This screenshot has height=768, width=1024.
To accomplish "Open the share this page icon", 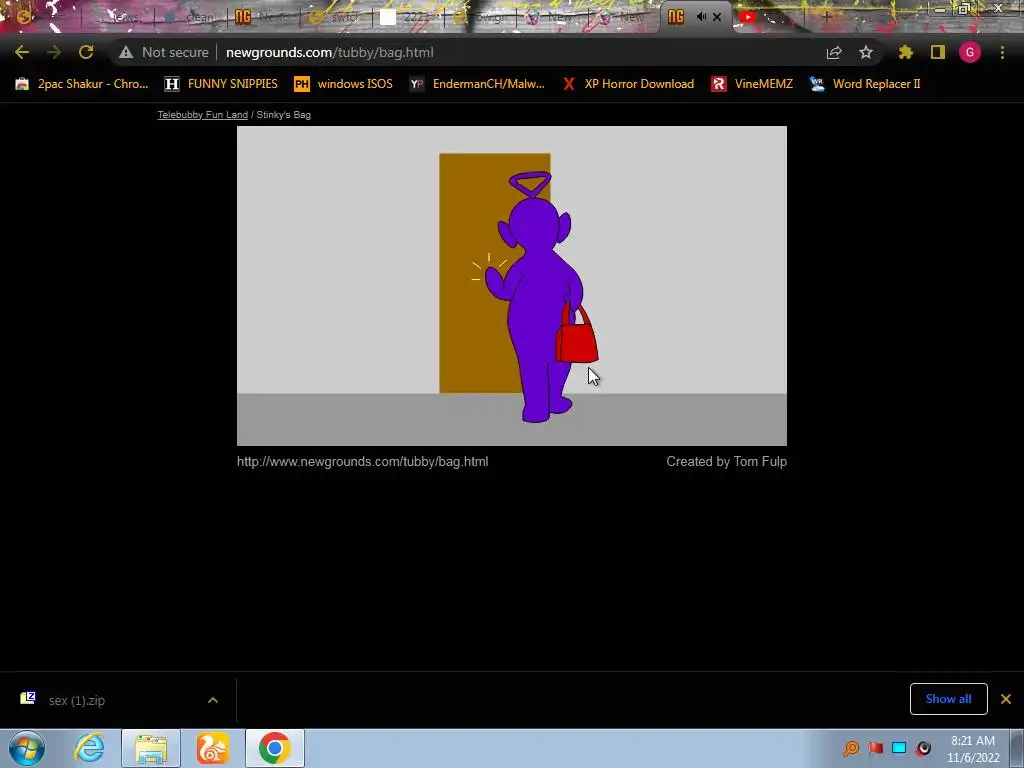I will pos(834,52).
